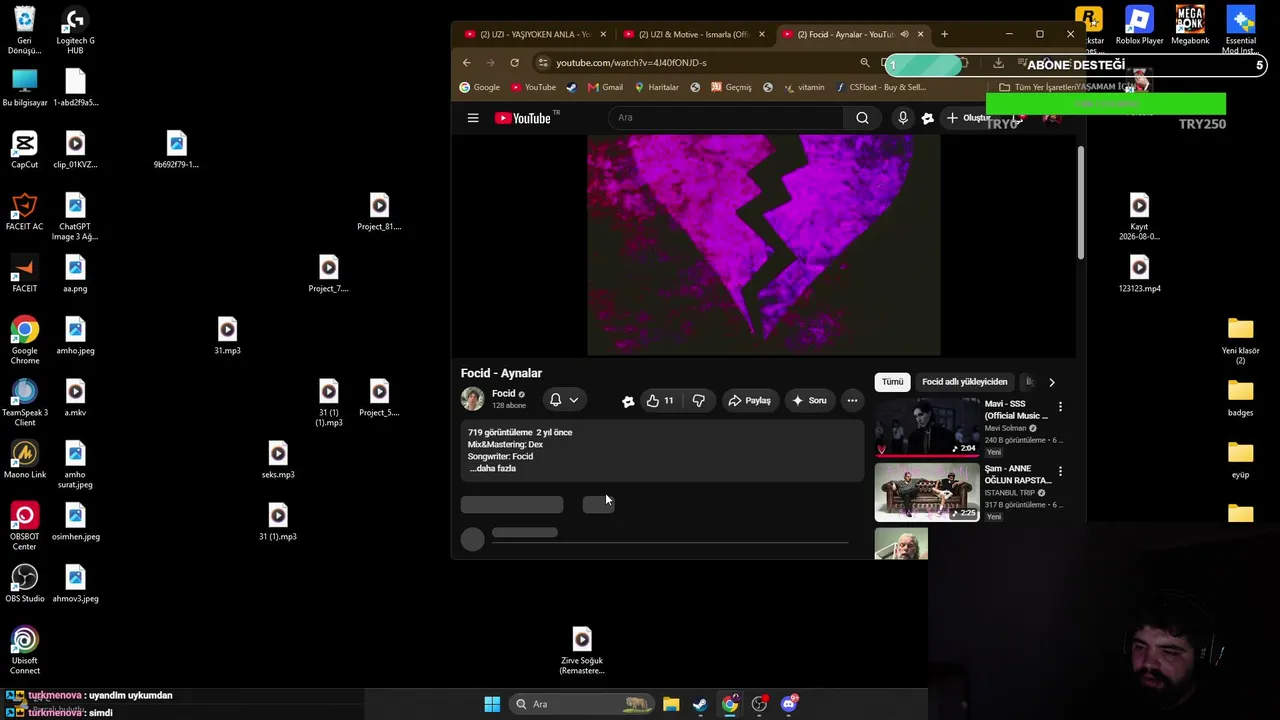
Task: Click the 'Focid' channel name
Action: [503, 394]
